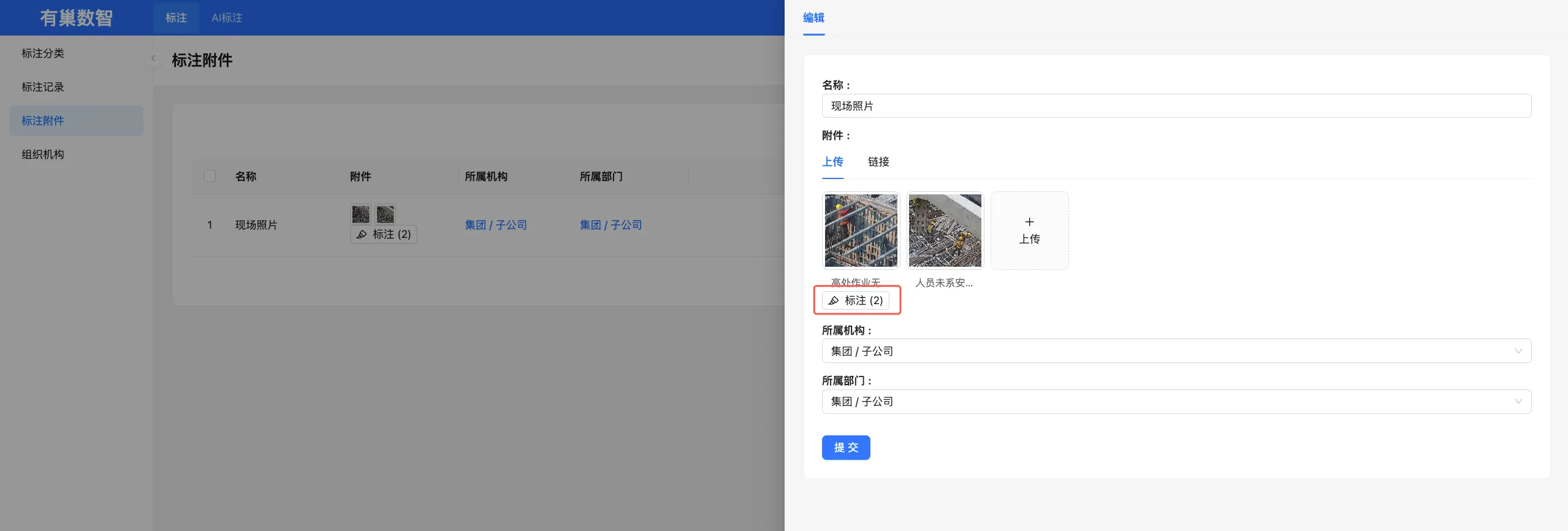
Task: Open the AI标注 top navigation tab
Action: [x=227, y=18]
